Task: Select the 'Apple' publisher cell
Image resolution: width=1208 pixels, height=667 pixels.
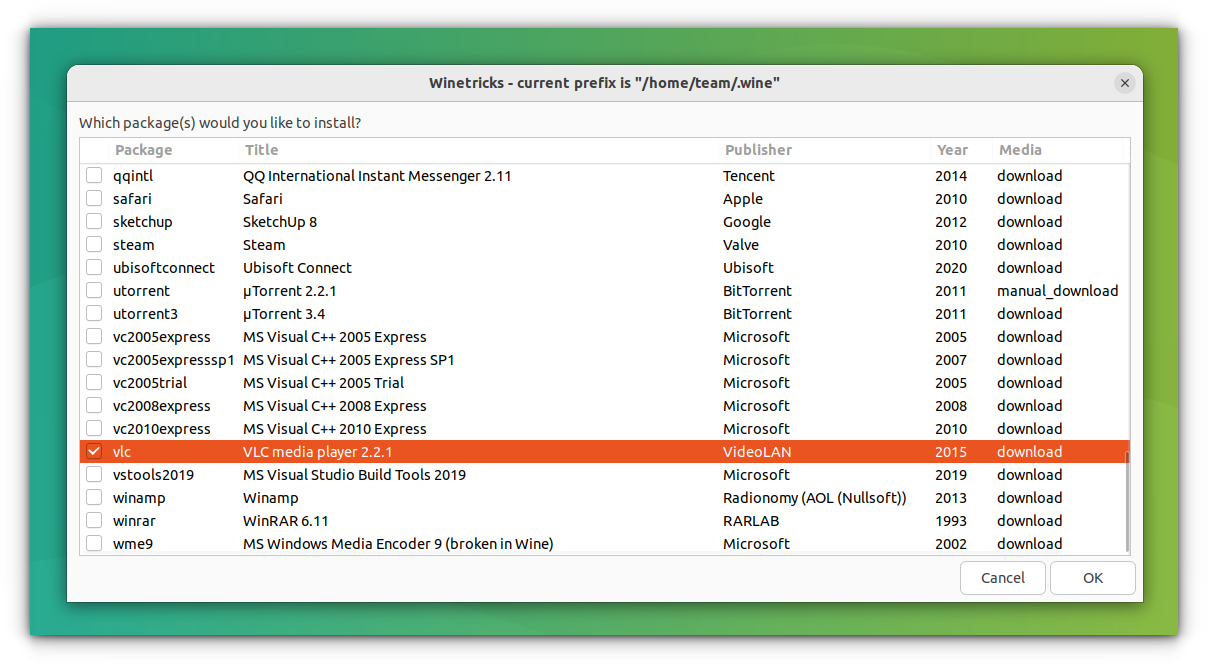Action: (x=743, y=199)
